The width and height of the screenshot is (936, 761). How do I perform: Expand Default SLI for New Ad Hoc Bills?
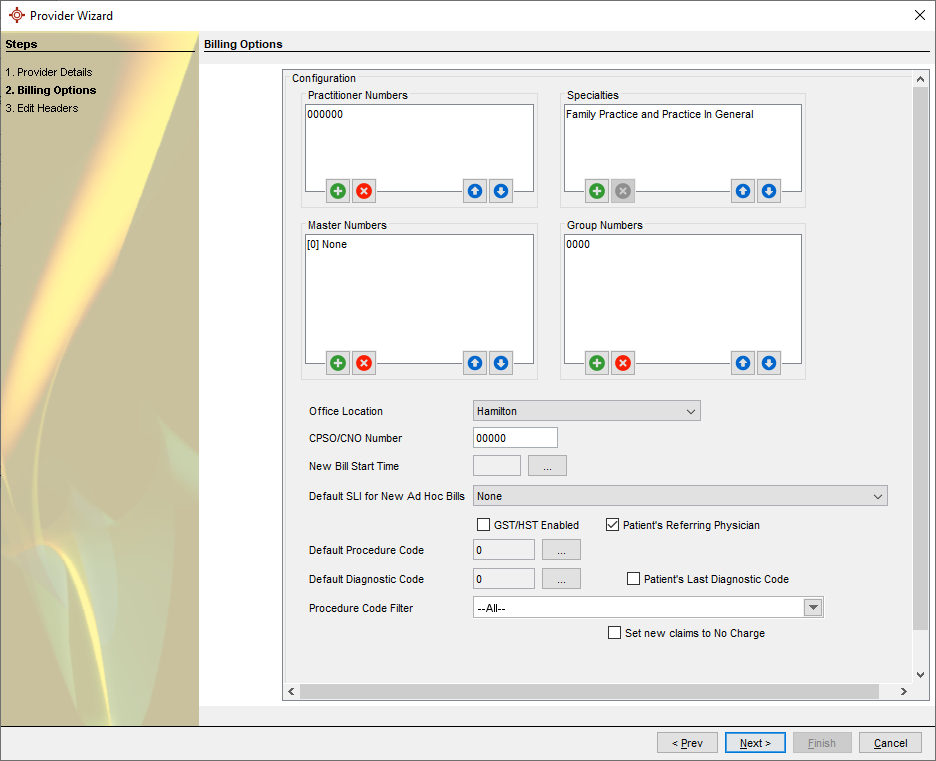pyautogui.click(x=681, y=496)
